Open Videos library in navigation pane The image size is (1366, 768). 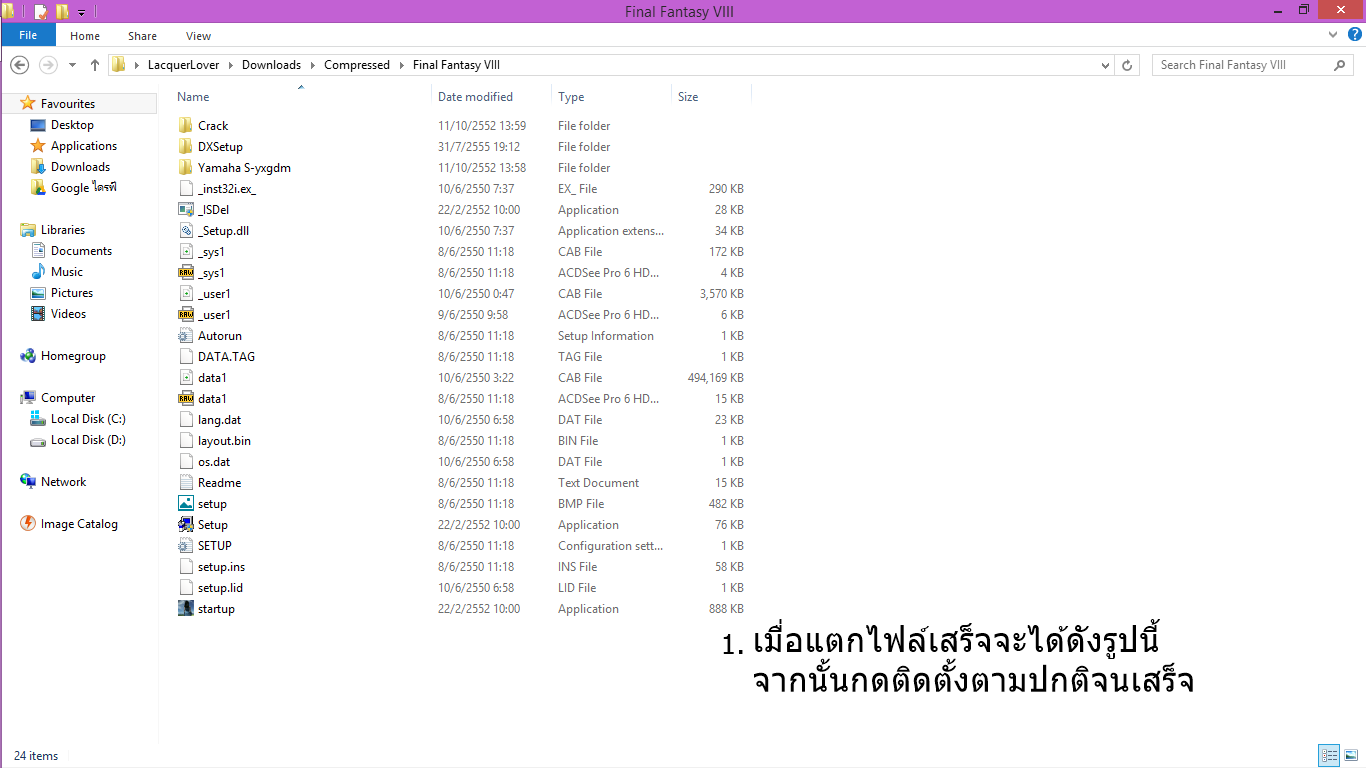click(x=68, y=314)
